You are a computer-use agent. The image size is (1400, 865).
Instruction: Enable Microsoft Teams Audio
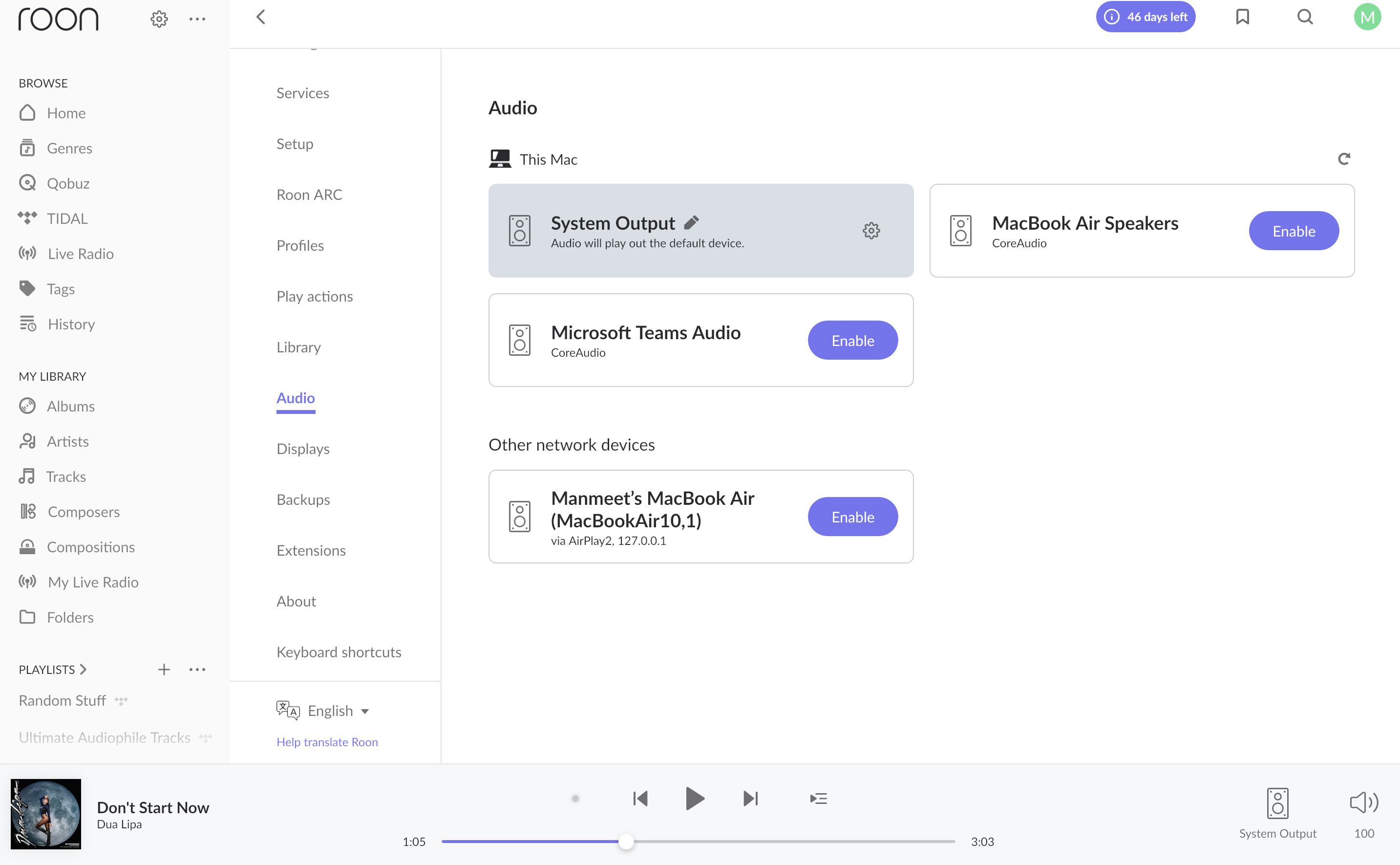[x=852, y=341]
